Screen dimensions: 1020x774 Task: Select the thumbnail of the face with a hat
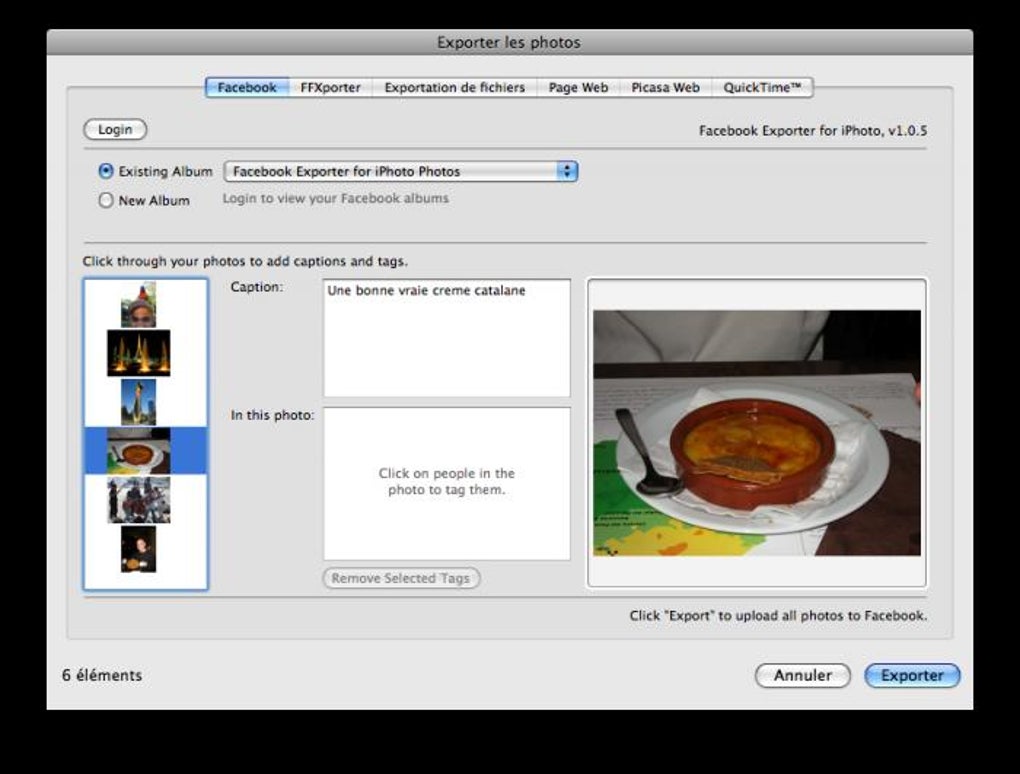click(139, 304)
